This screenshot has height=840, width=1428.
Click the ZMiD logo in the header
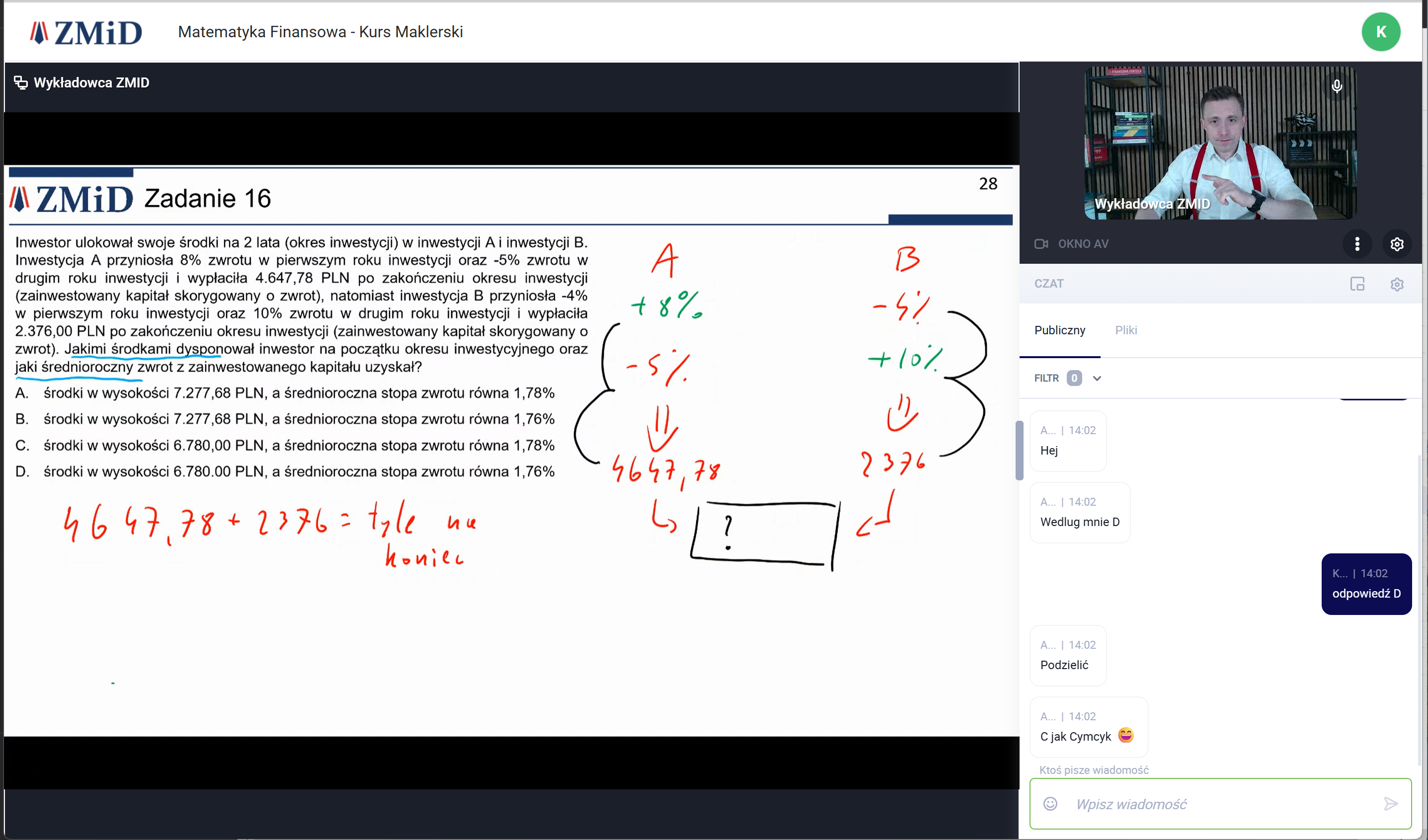[x=85, y=32]
